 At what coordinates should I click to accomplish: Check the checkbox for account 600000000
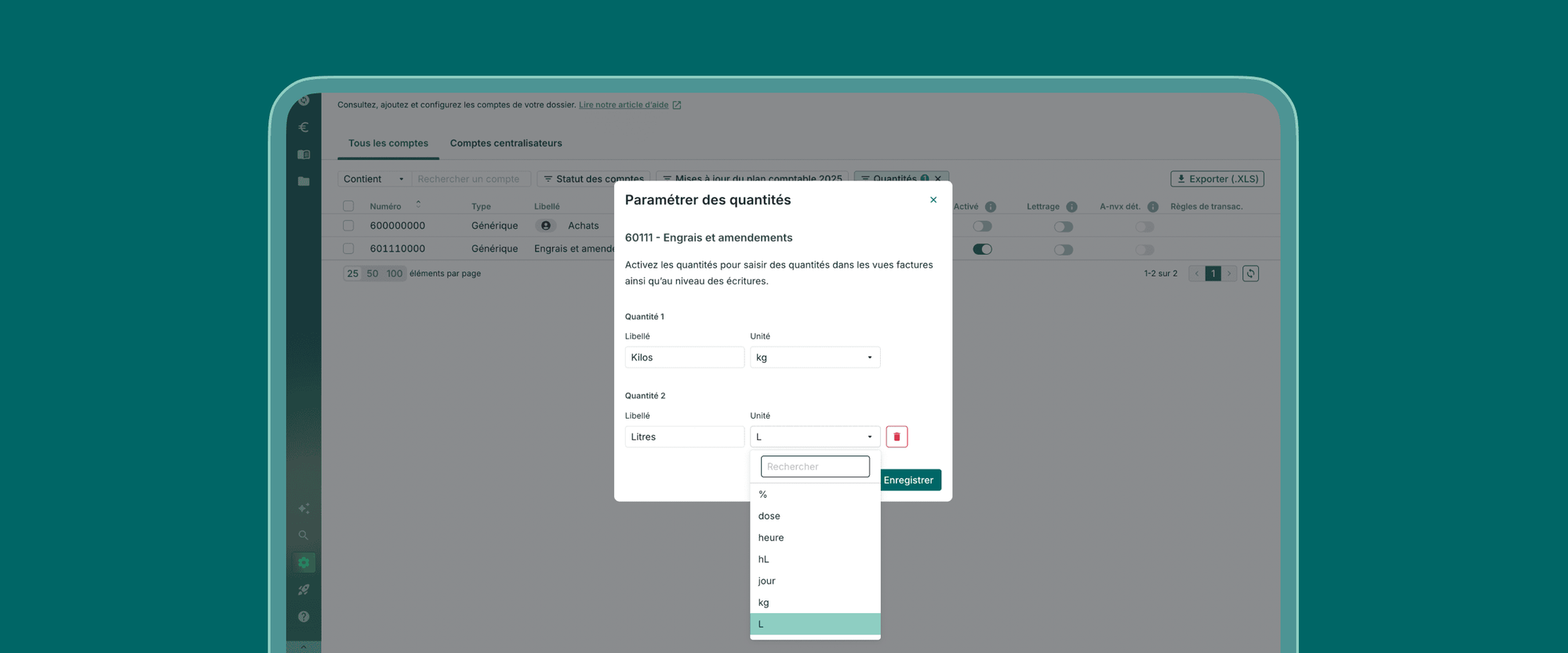point(348,226)
